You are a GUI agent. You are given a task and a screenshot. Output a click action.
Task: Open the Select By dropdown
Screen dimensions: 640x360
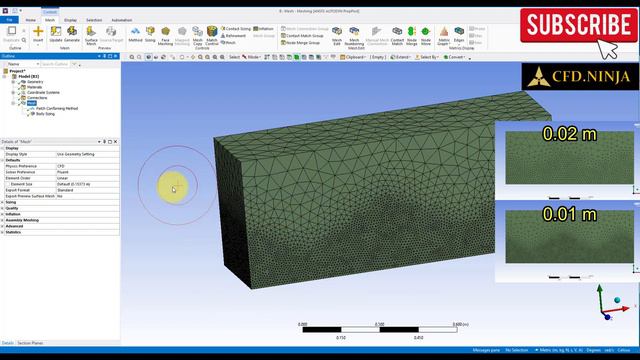pyautogui.click(x=427, y=57)
